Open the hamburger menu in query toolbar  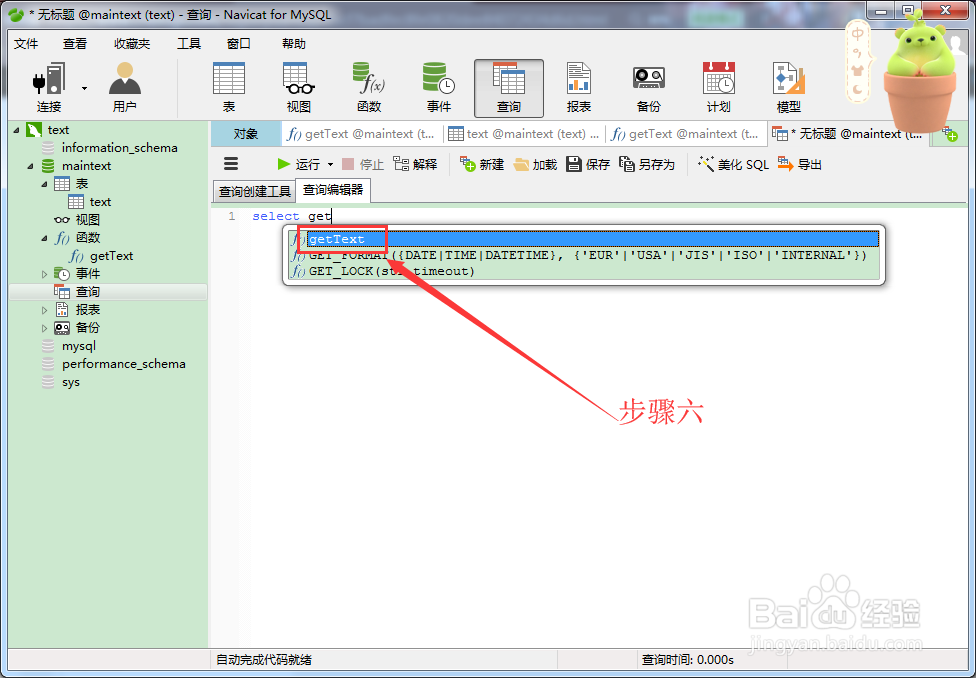tap(231, 164)
